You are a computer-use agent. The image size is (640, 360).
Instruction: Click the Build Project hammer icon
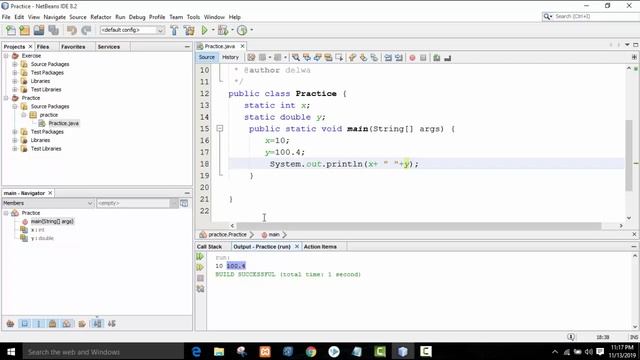174,30
